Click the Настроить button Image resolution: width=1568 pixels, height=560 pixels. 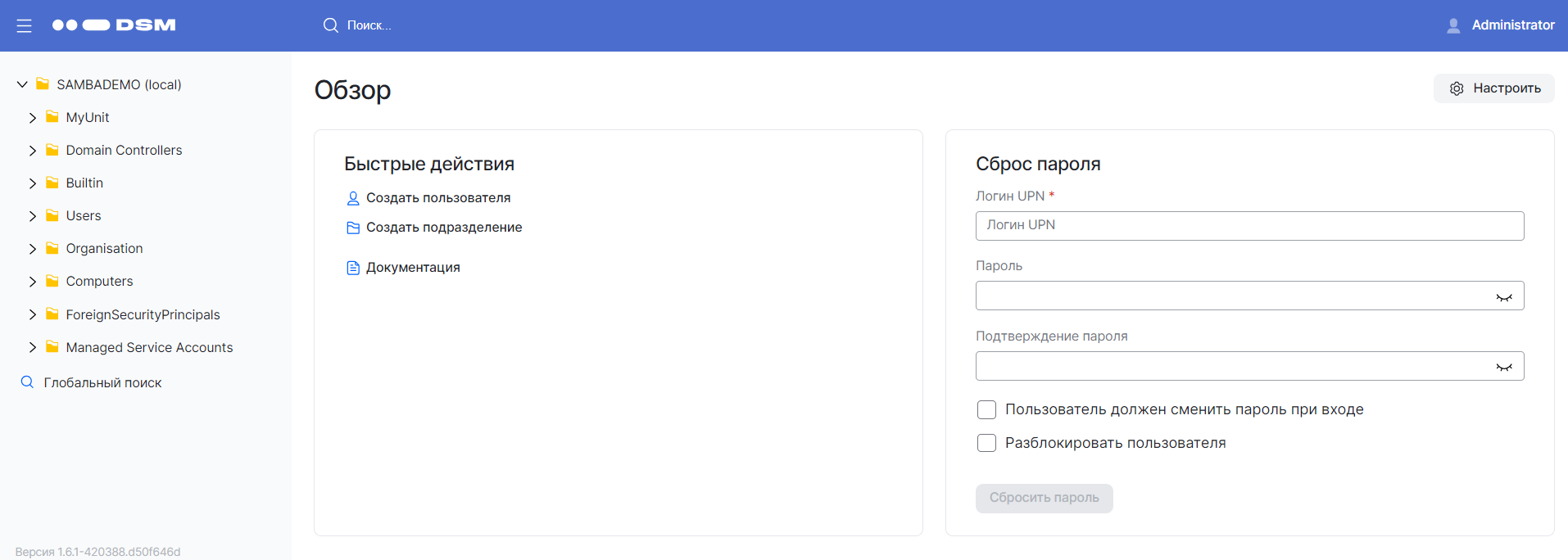(x=1493, y=88)
